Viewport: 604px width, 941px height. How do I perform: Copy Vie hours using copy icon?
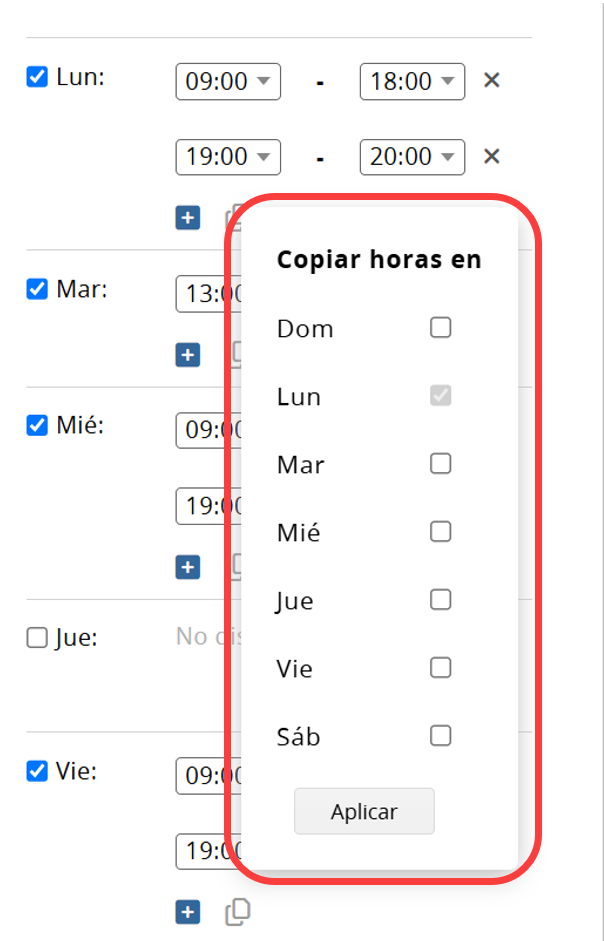tap(238, 912)
